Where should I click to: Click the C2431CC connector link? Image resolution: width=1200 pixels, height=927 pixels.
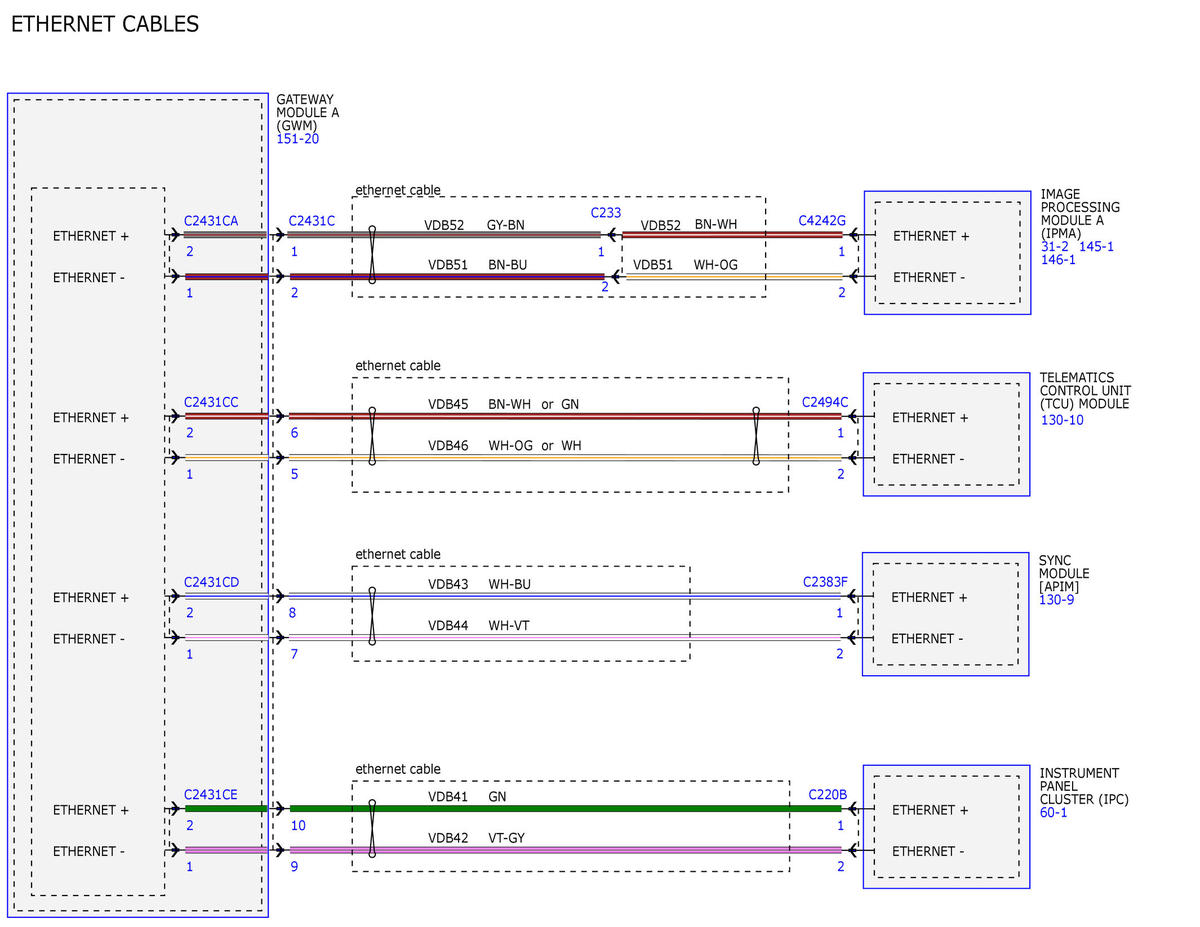point(211,402)
